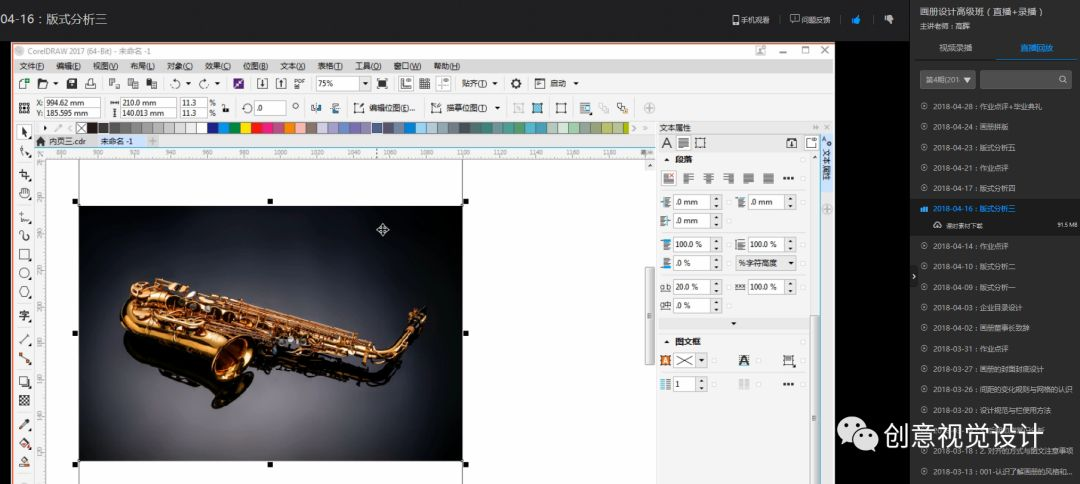Viewport: 1080px width, 484px height.
Task: Select the Text tool (字)
Action: point(25,315)
